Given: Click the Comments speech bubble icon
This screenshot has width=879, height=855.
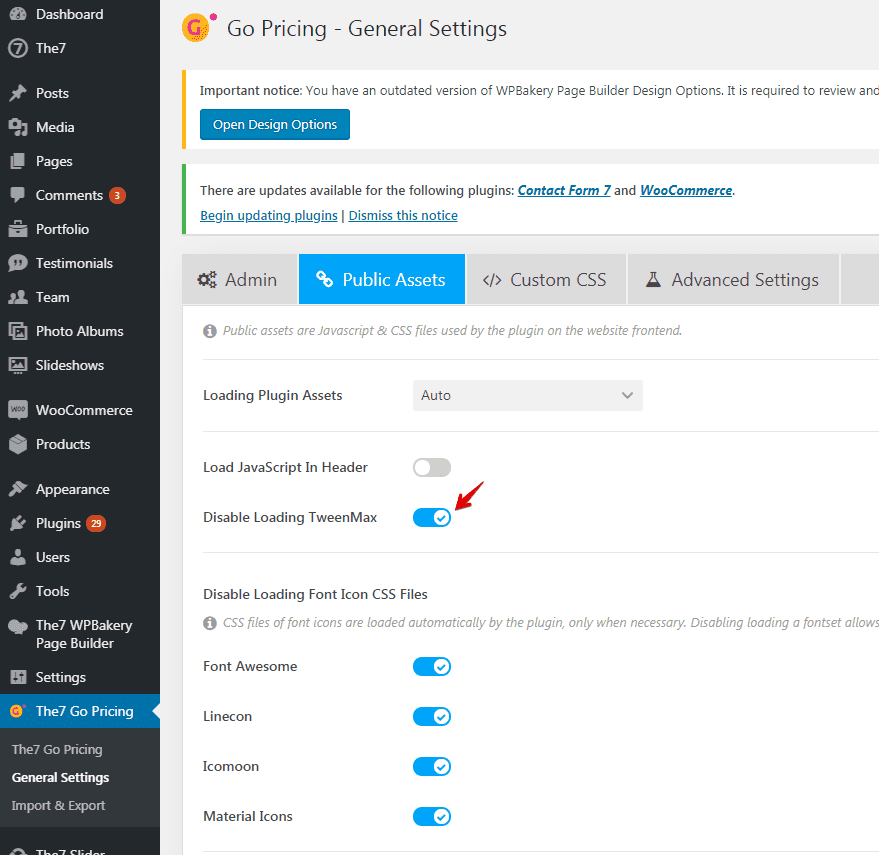Looking at the screenshot, I should click(x=18, y=195).
